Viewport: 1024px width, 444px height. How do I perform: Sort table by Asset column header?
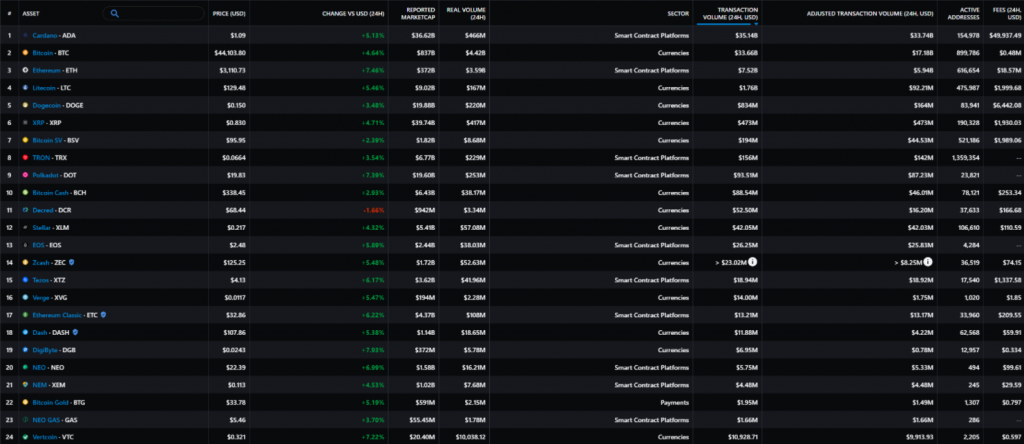(30, 13)
